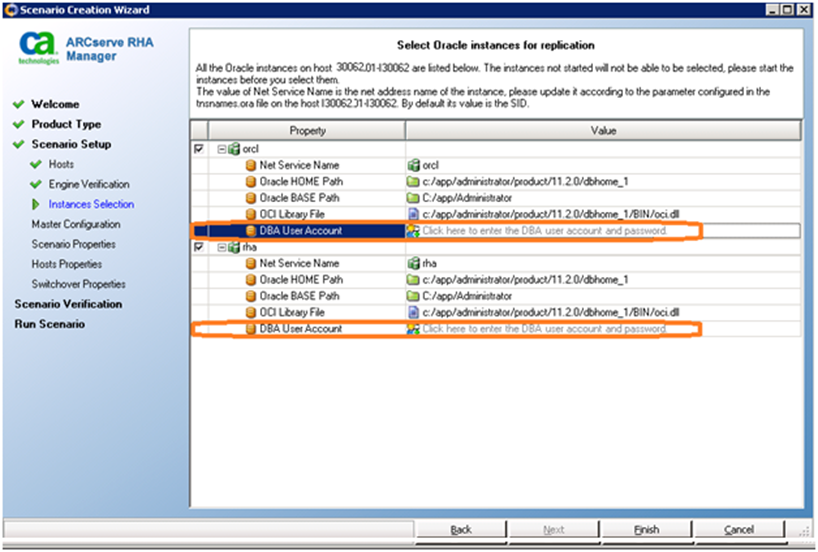Select the orcl OCI Library File row
The image size is (818, 552).
tap(496, 214)
